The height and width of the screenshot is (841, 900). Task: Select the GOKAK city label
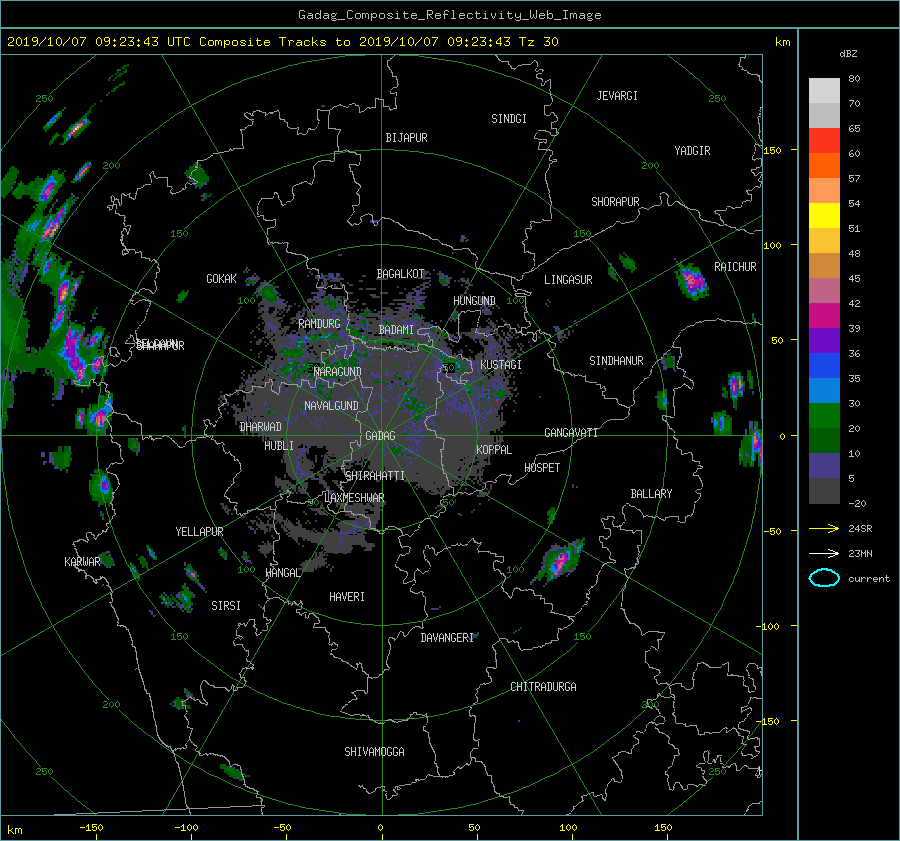pos(222,279)
